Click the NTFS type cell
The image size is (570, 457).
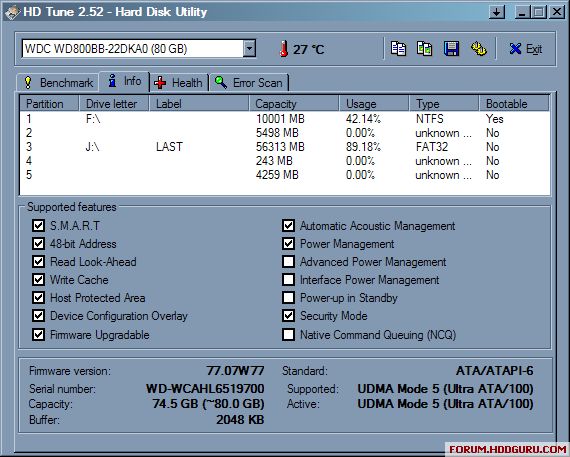[430, 119]
